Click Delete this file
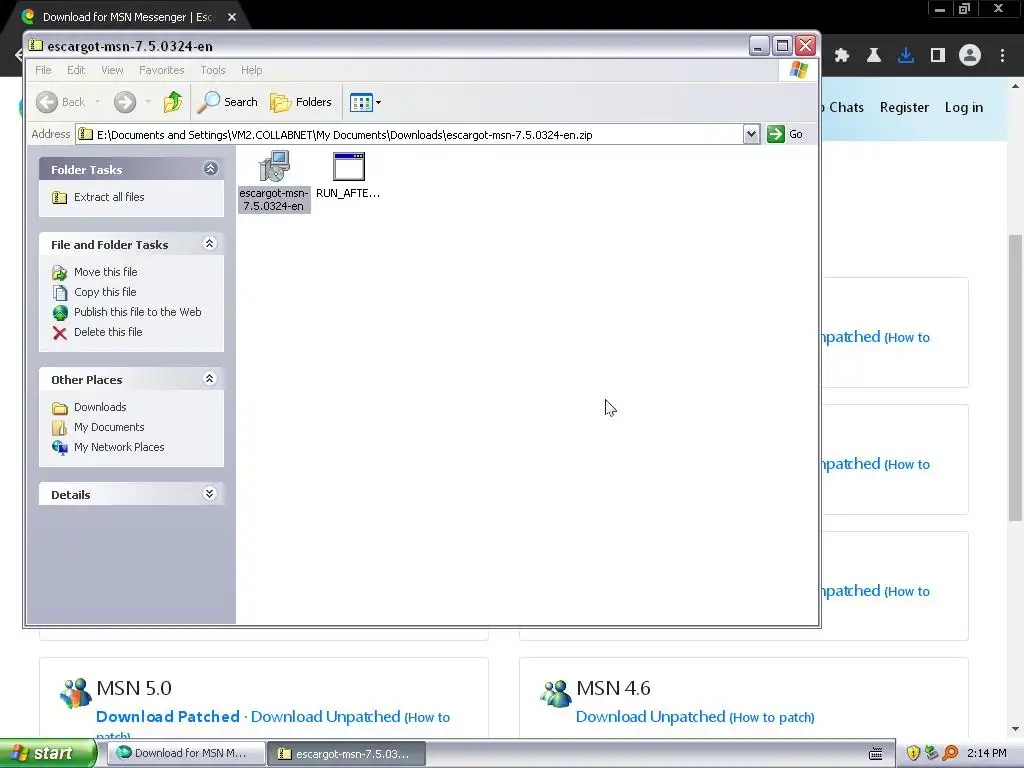Image resolution: width=1024 pixels, height=768 pixels. pyautogui.click(x=108, y=332)
